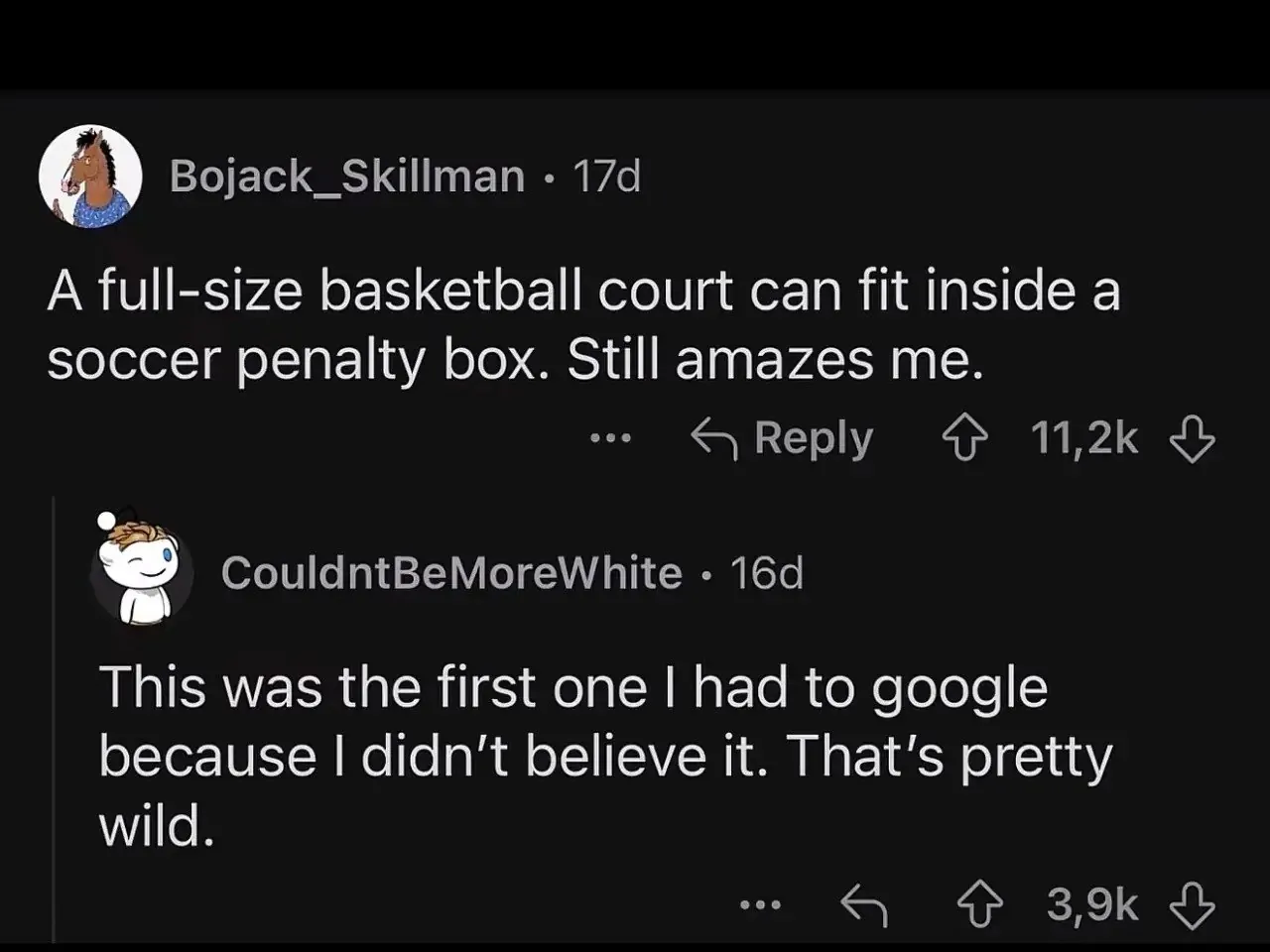Visit Bojack_Skillman's profile username link
The height and width of the screenshot is (952, 1270).
click(x=347, y=177)
